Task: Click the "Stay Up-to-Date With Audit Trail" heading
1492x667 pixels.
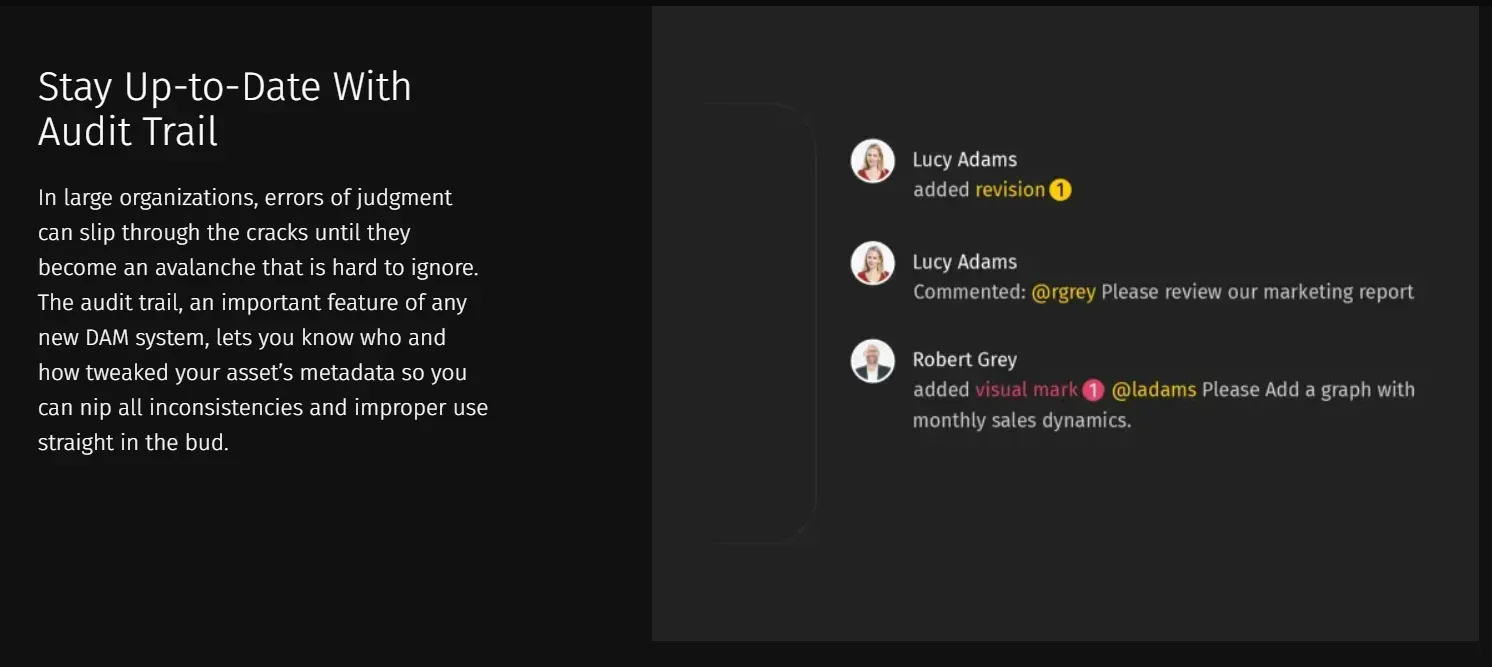Action: [x=225, y=109]
